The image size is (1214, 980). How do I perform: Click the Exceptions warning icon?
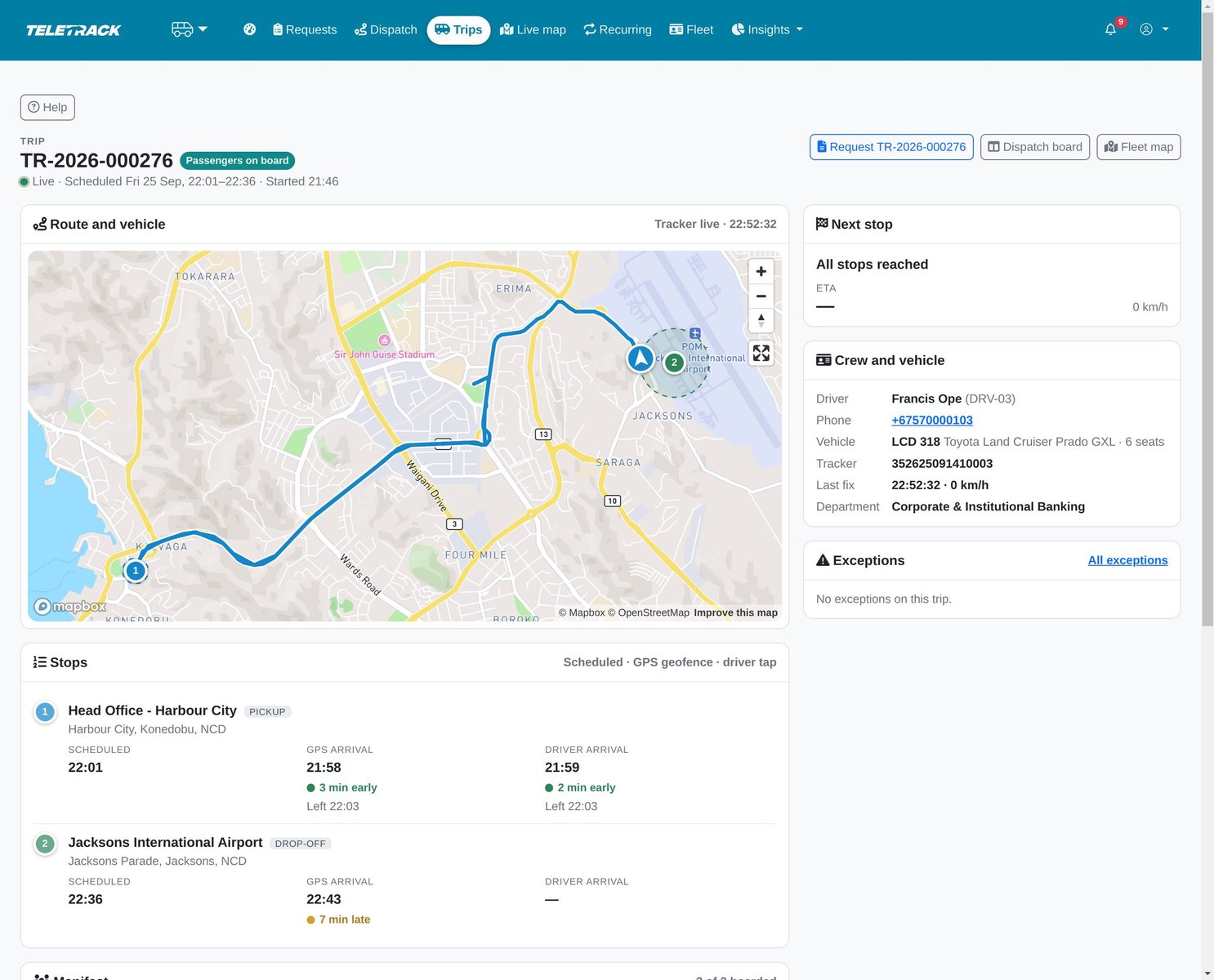pyautogui.click(x=823, y=560)
